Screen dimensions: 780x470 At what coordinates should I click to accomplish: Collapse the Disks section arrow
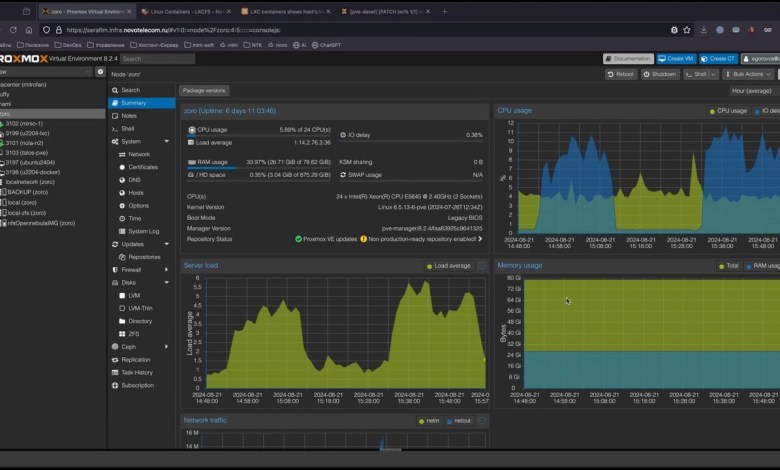[x=167, y=283]
